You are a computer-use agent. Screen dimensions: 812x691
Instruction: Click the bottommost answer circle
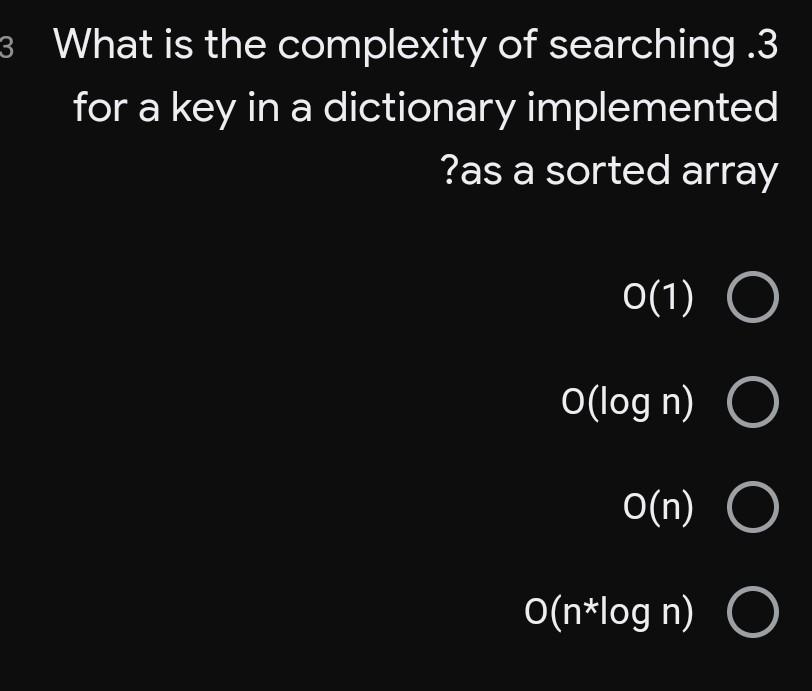click(752, 612)
